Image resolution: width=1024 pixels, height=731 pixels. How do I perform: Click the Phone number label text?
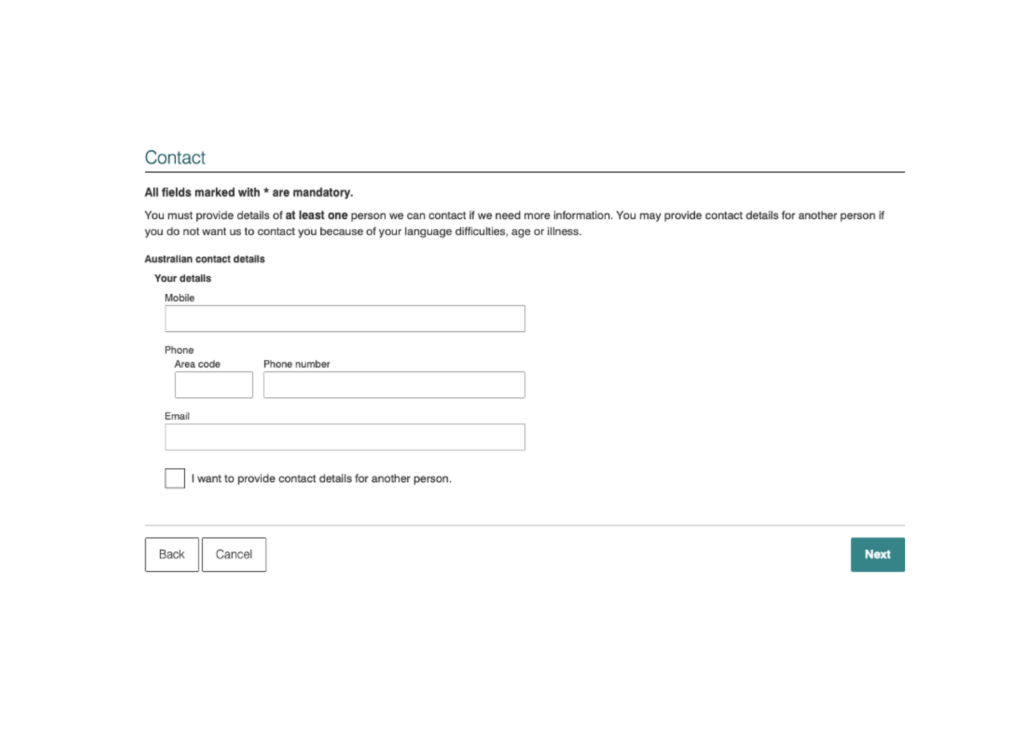click(x=296, y=364)
